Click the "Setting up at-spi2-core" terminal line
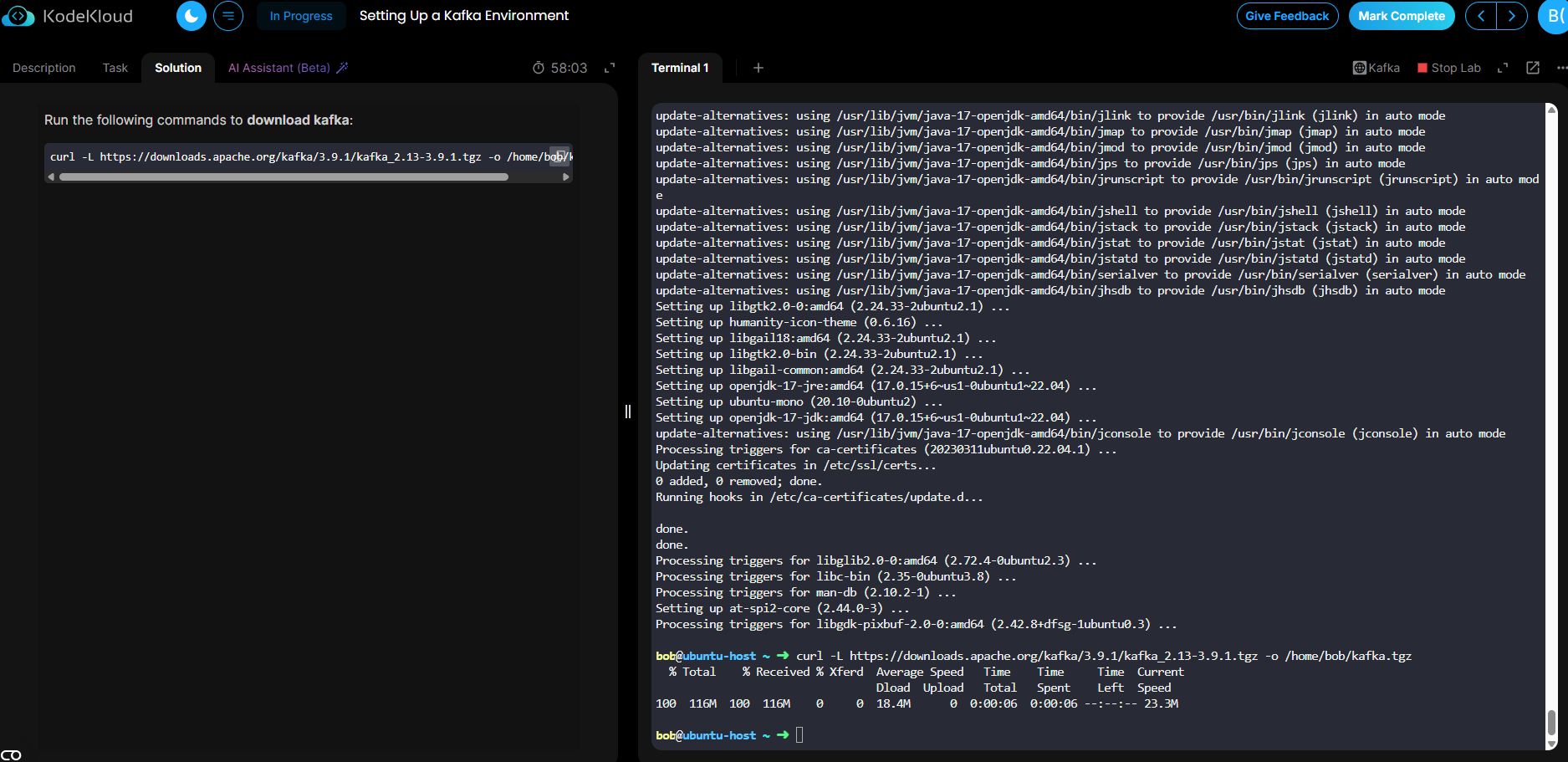 [783, 608]
